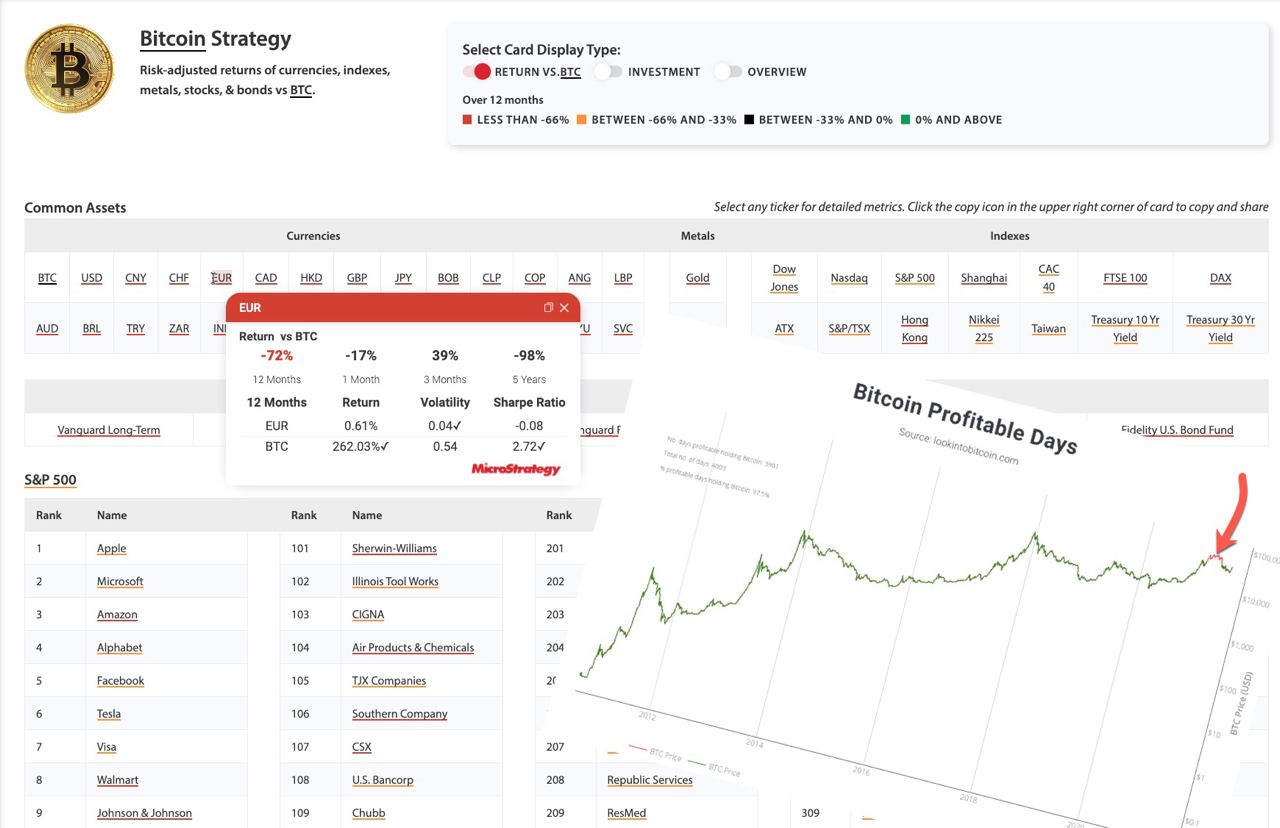Screen dimensions: 1280x828
Task: Open the Microsoft stock entry
Action: pyautogui.click(x=120, y=581)
